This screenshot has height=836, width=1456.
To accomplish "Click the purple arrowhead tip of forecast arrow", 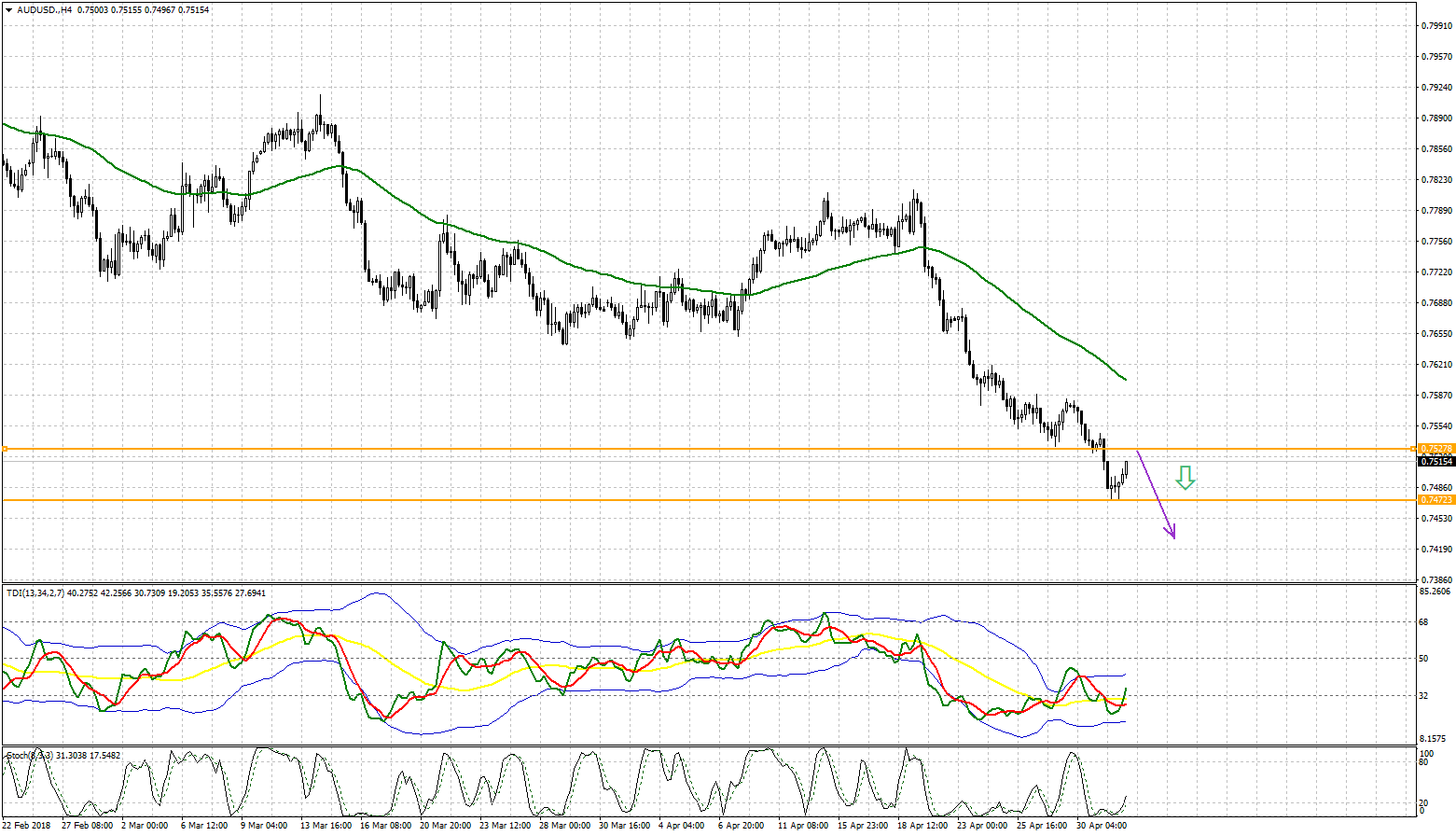I will pos(1172,536).
